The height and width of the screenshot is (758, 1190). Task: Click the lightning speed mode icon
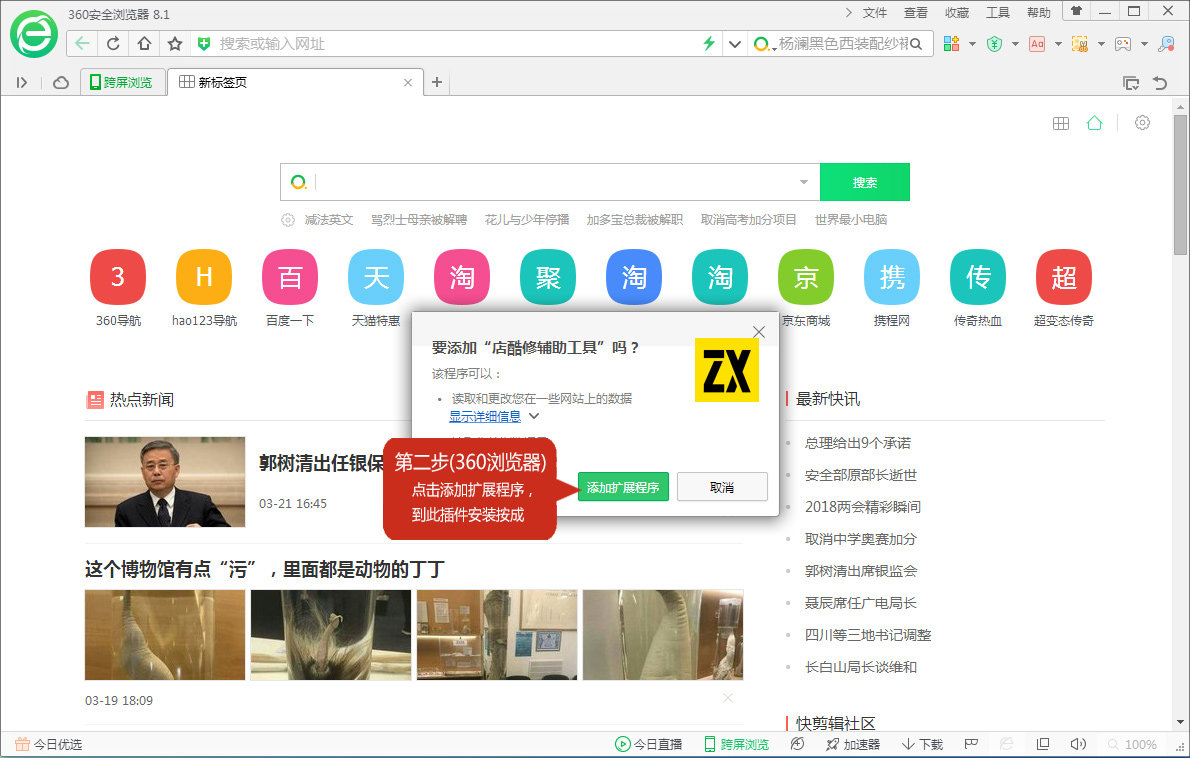[x=709, y=43]
